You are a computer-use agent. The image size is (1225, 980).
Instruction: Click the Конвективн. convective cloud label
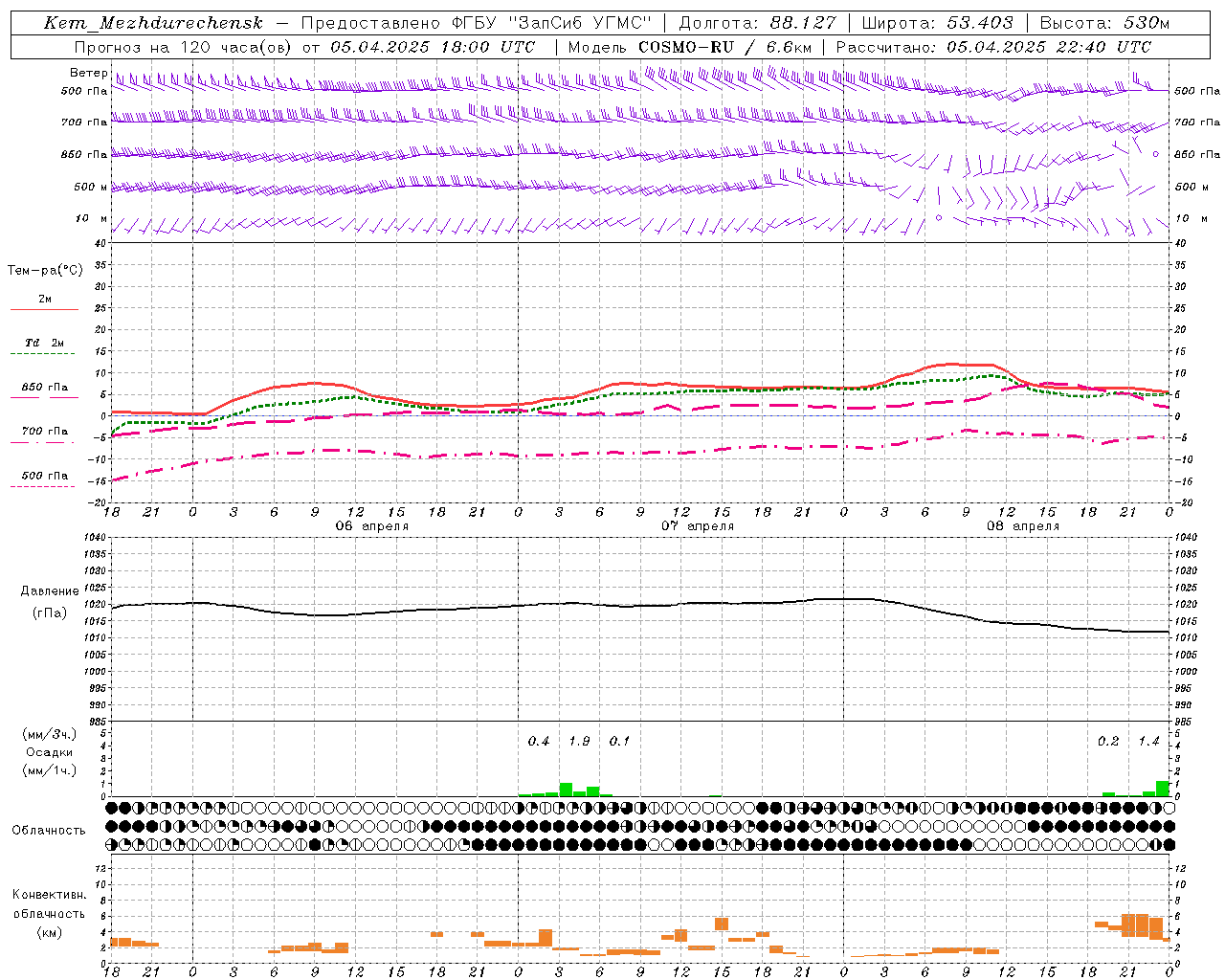pyautogui.click(x=49, y=895)
